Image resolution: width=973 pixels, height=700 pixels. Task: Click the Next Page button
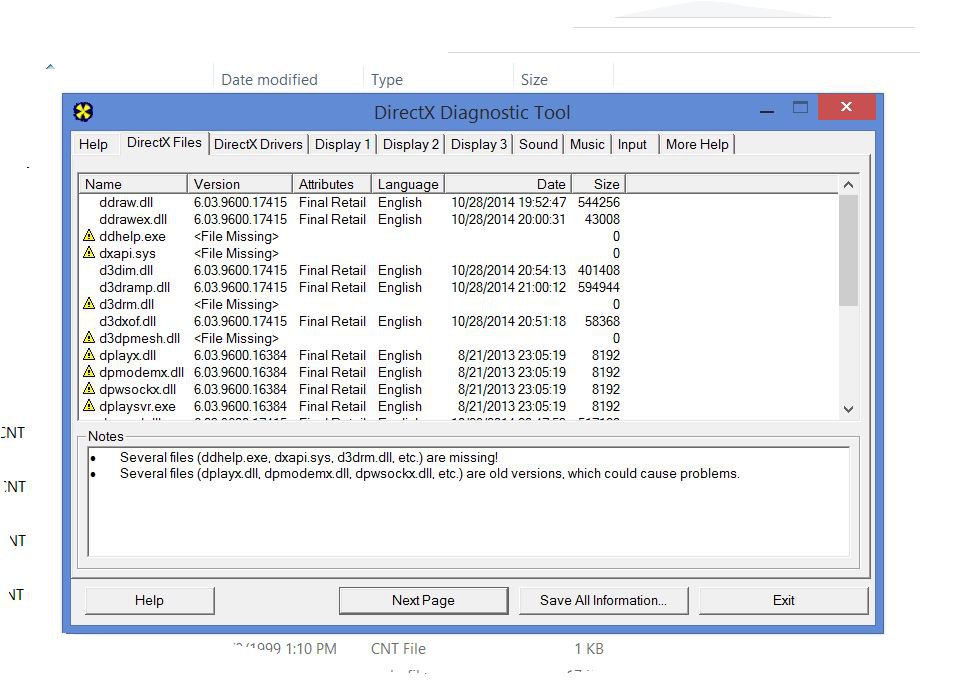point(423,601)
